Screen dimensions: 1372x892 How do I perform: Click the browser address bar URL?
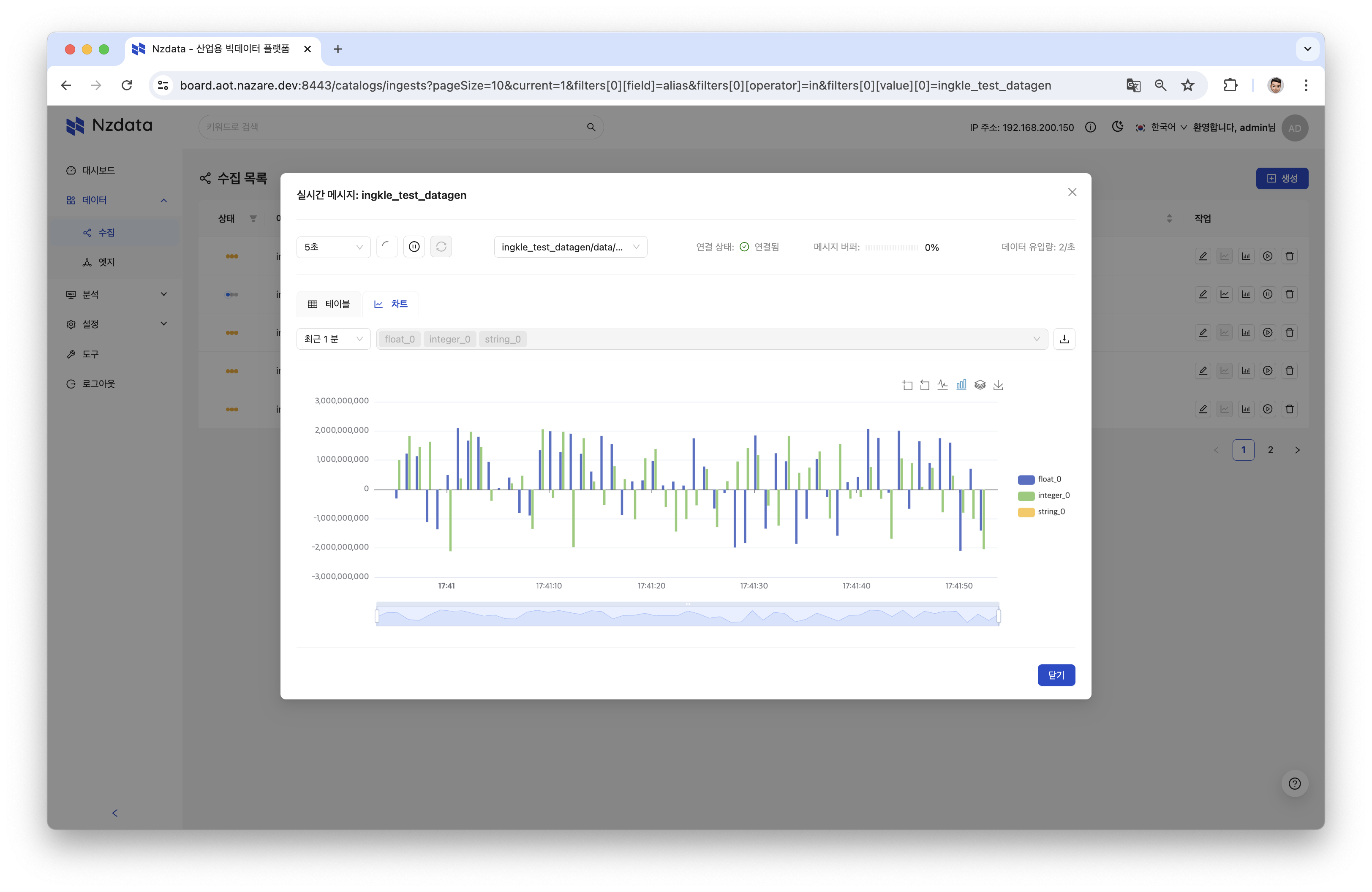tap(615, 85)
